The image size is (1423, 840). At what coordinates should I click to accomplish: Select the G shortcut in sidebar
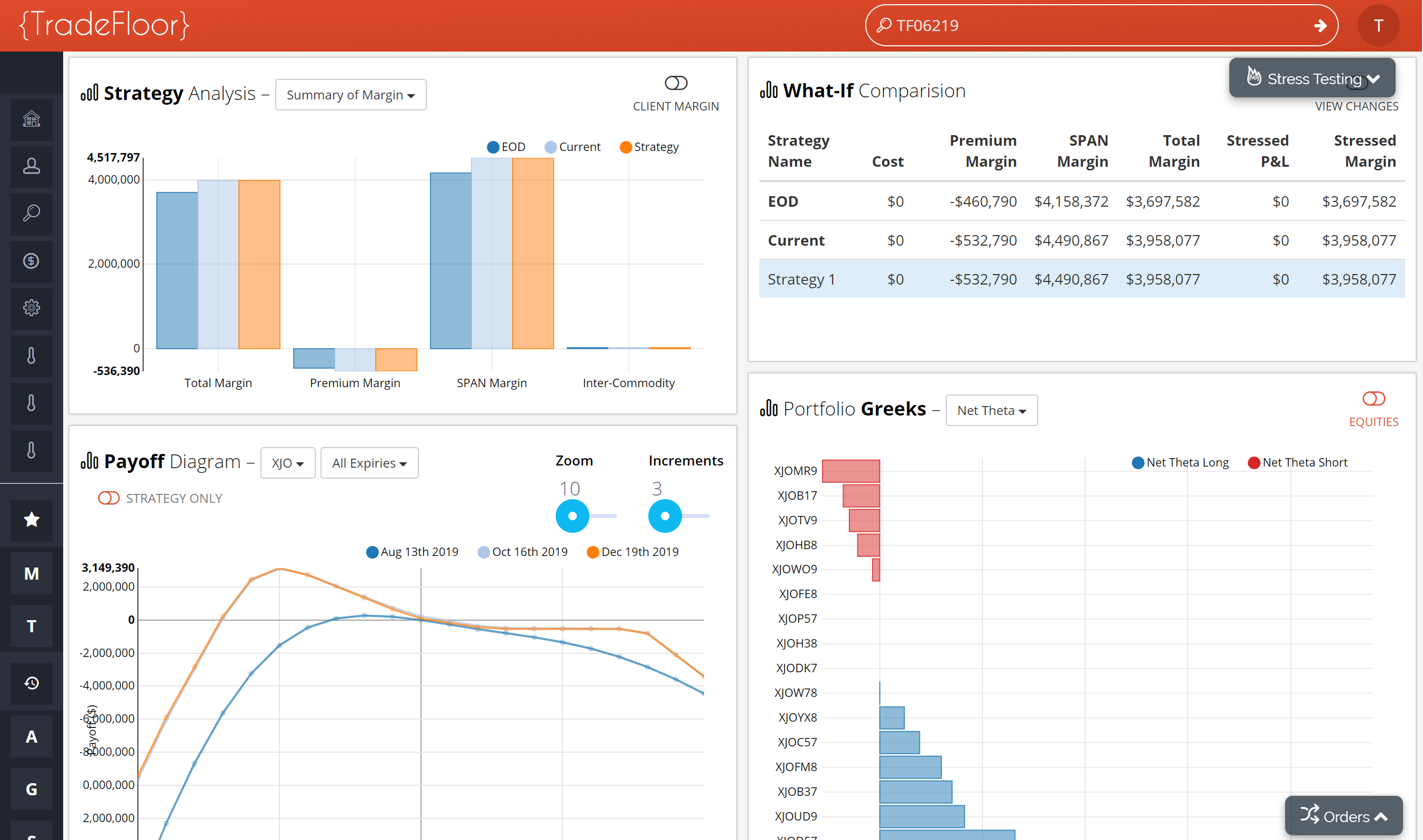(31, 789)
